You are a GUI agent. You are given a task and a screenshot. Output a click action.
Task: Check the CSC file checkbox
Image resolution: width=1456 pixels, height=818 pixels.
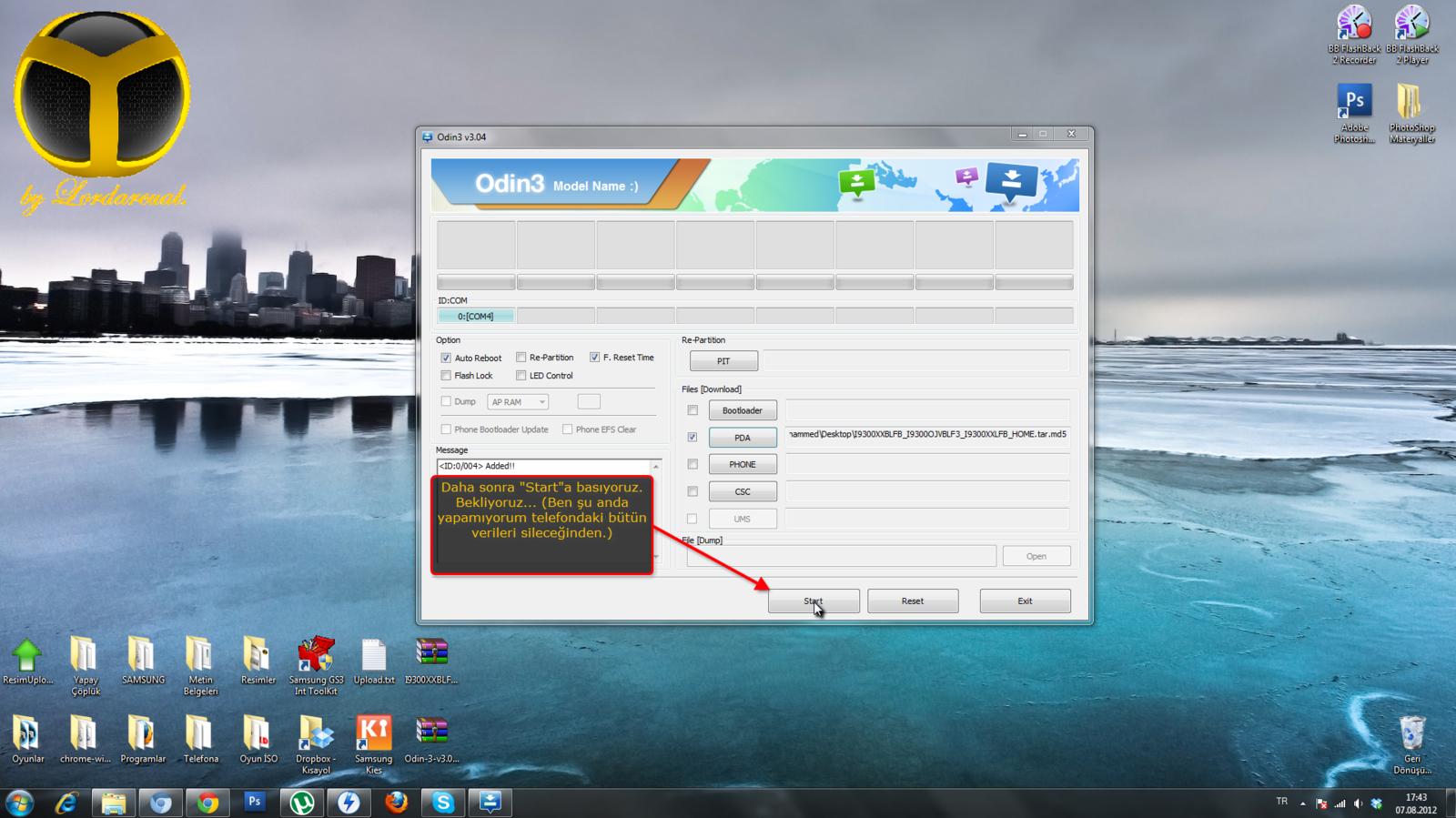(x=693, y=491)
